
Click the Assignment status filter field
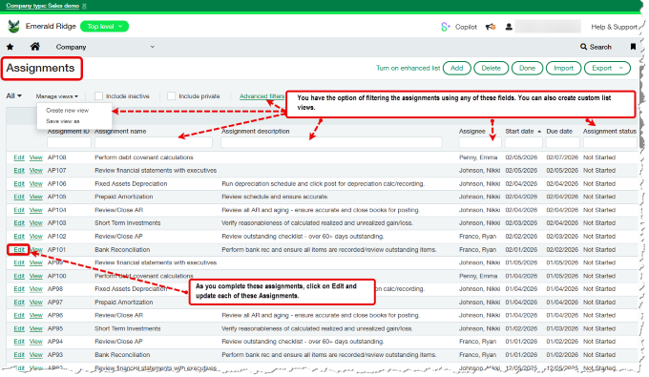[x=610, y=142]
